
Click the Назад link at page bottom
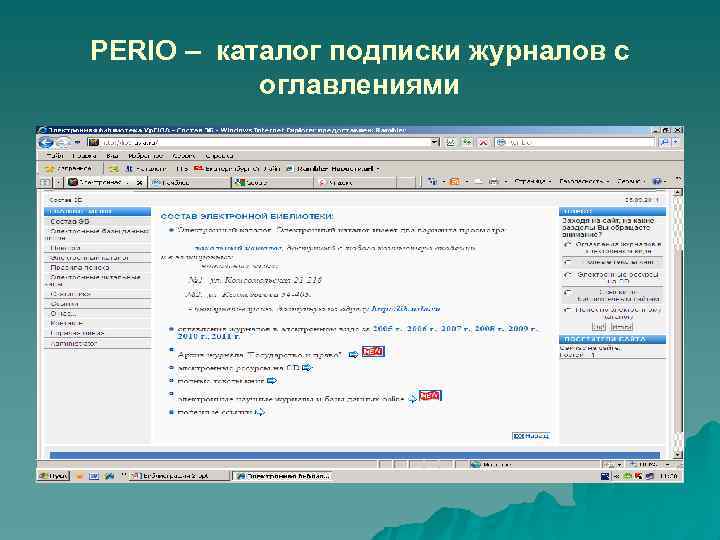point(531,436)
